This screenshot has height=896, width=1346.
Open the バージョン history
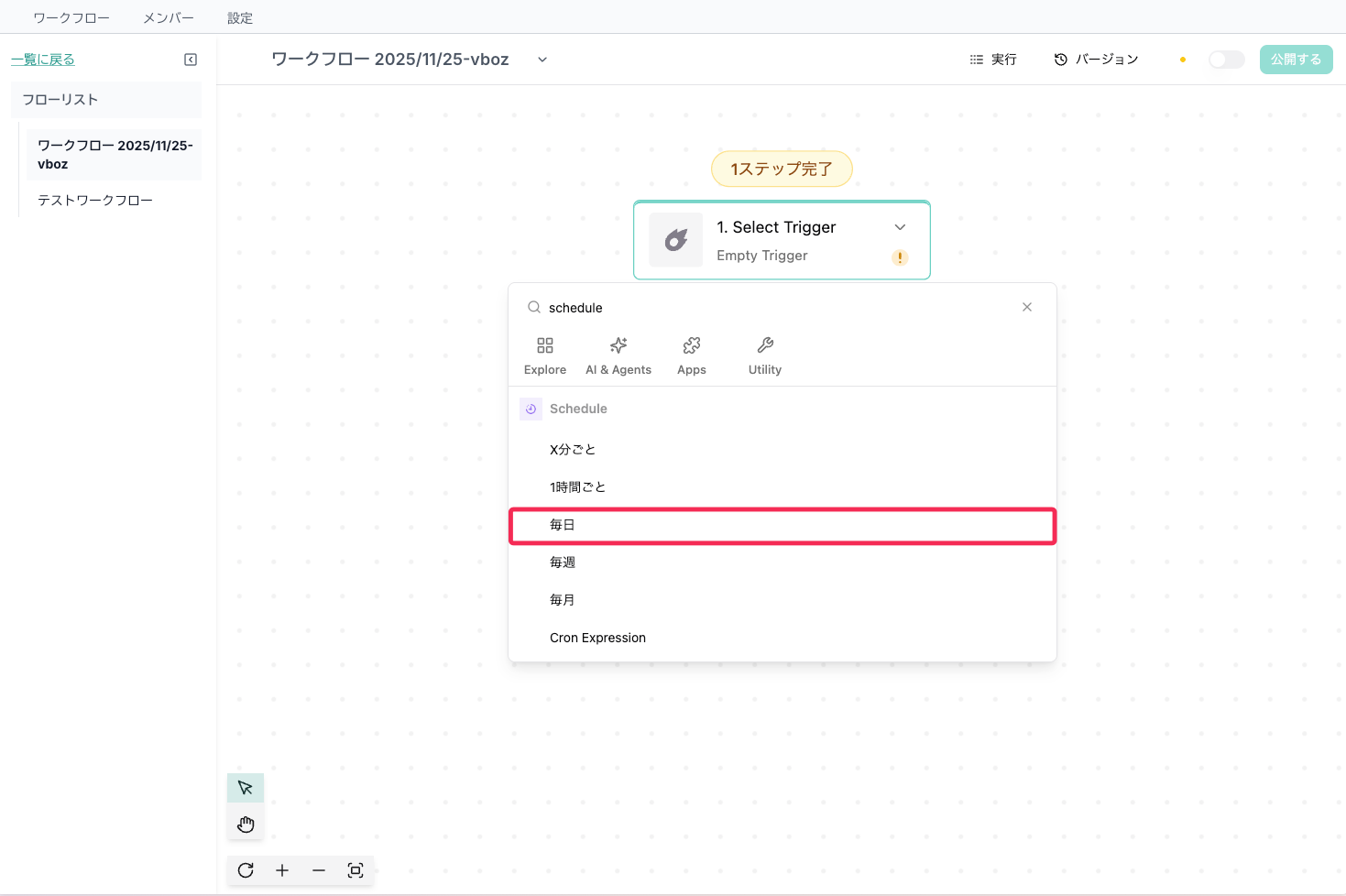pyautogui.click(x=1096, y=60)
